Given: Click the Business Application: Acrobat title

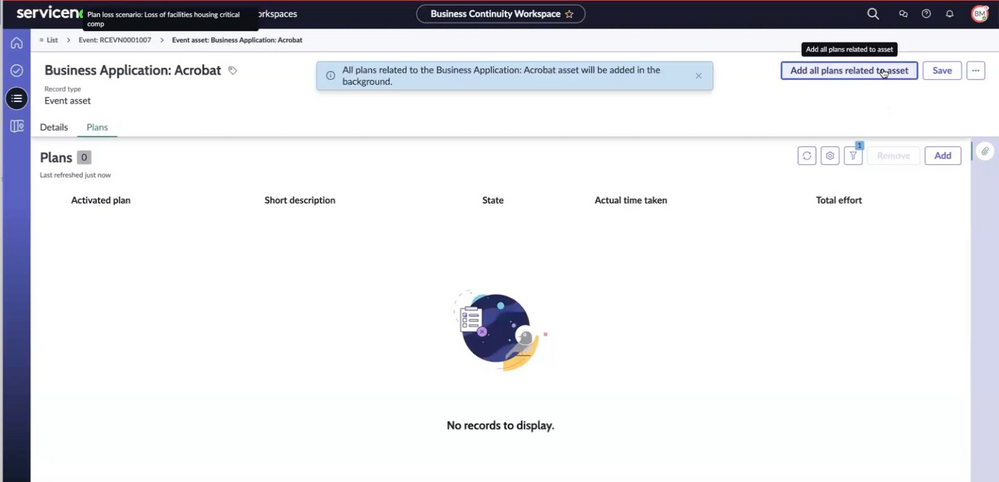Looking at the screenshot, I should coord(133,70).
